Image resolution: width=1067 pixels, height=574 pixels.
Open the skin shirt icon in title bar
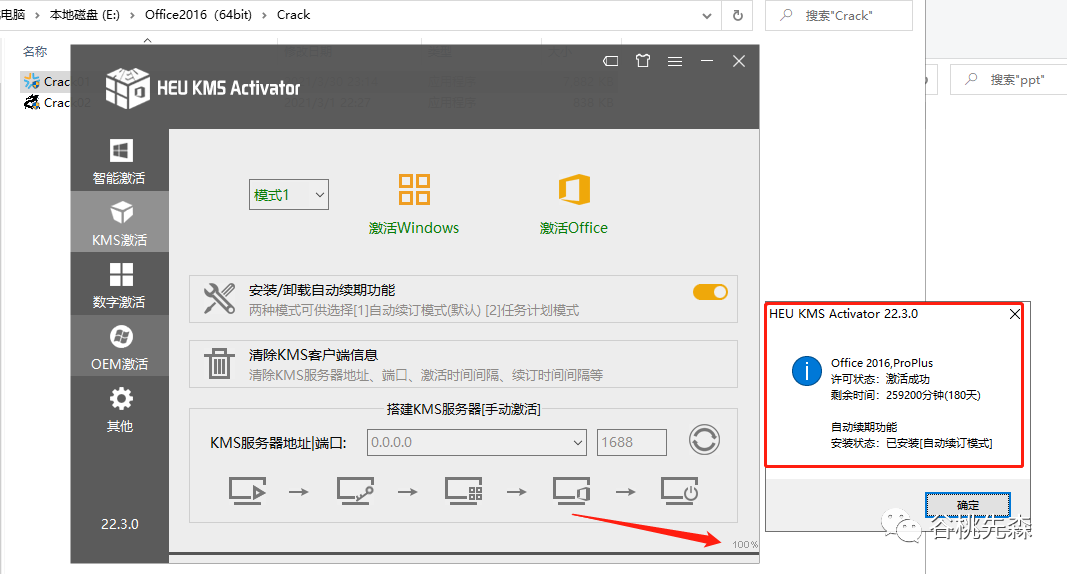click(x=643, y=61)
